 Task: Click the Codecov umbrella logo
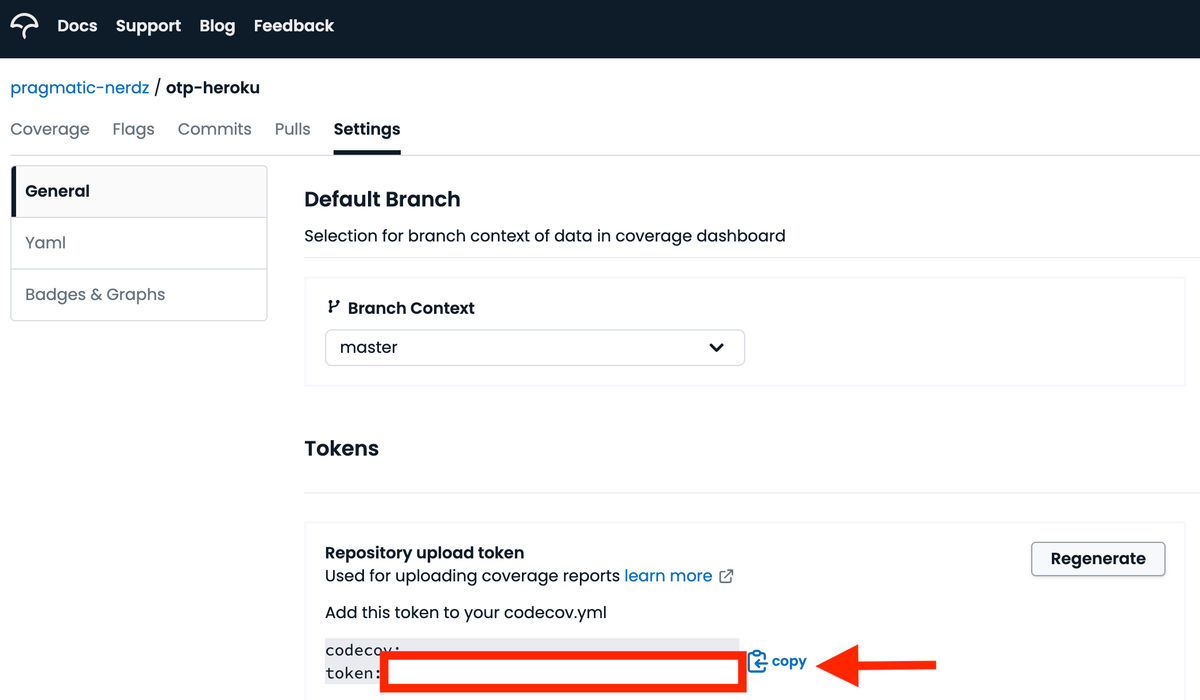tap(24, 26)
